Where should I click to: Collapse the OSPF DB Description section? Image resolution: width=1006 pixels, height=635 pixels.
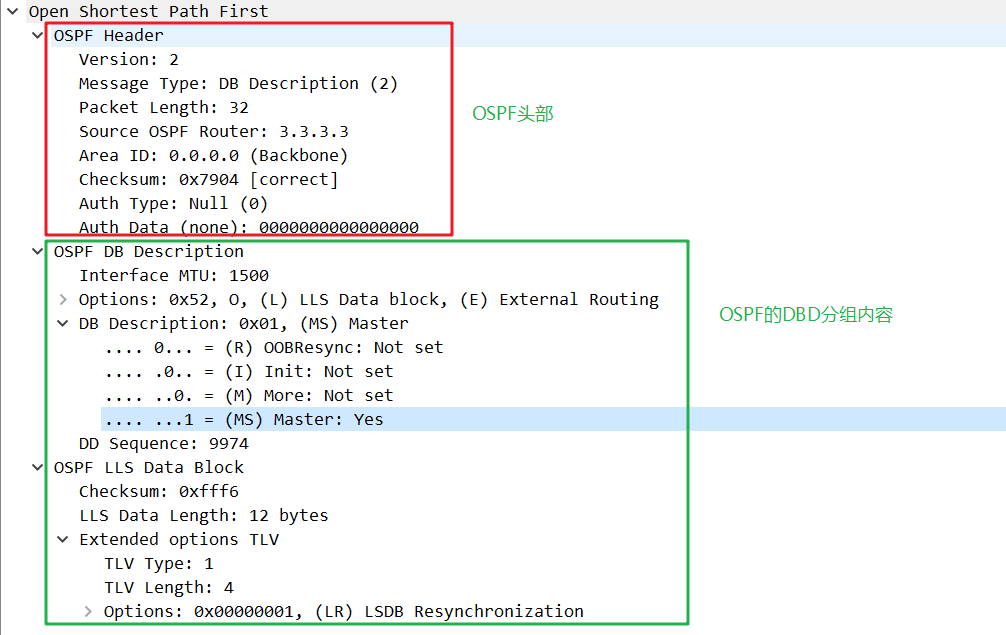tap(37, 251)
